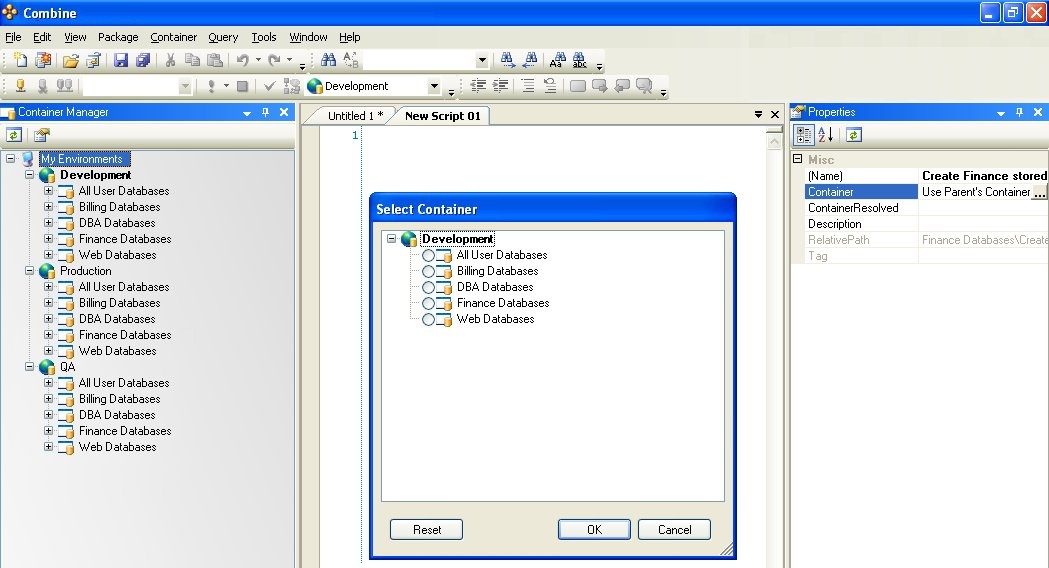The image size is (1049, 568).
Task: Click the Parse checkmark icon
Action: point(270,86)
